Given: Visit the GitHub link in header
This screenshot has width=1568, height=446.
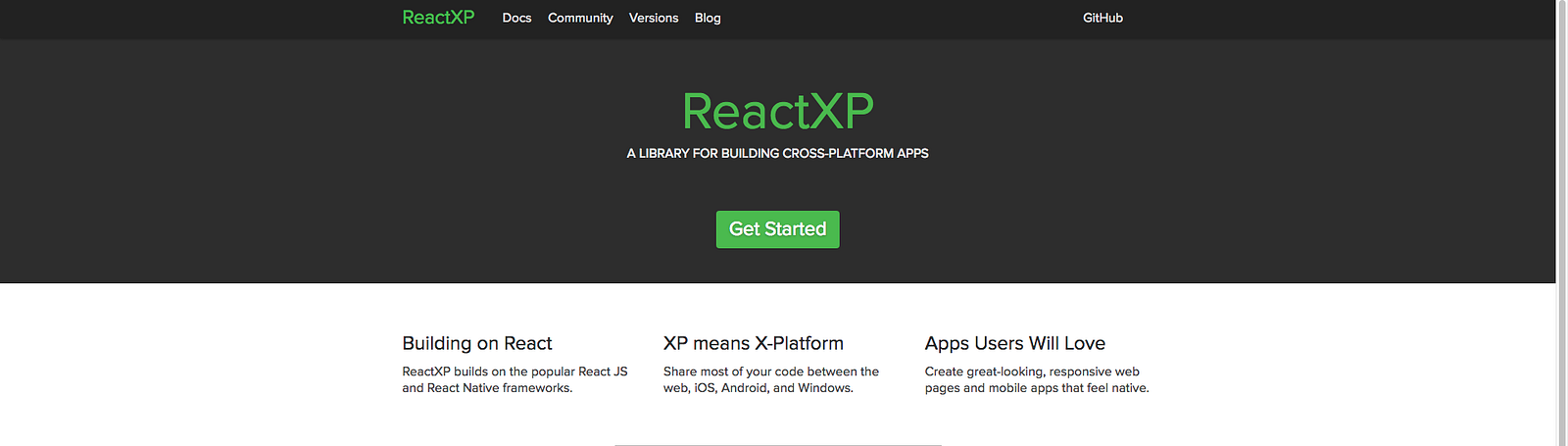Looking at the screenshot, I should pyautogui.click(x=1102, y=18).
